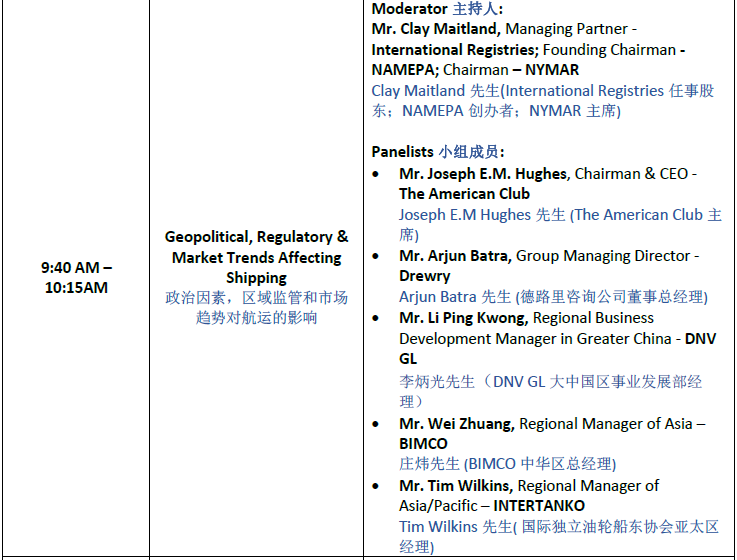This screenshot has width=737, height=560.
Task: Select the name 'Mr. Clay Maitland,'
Action: pyautogui.click(x=436, y=29)
